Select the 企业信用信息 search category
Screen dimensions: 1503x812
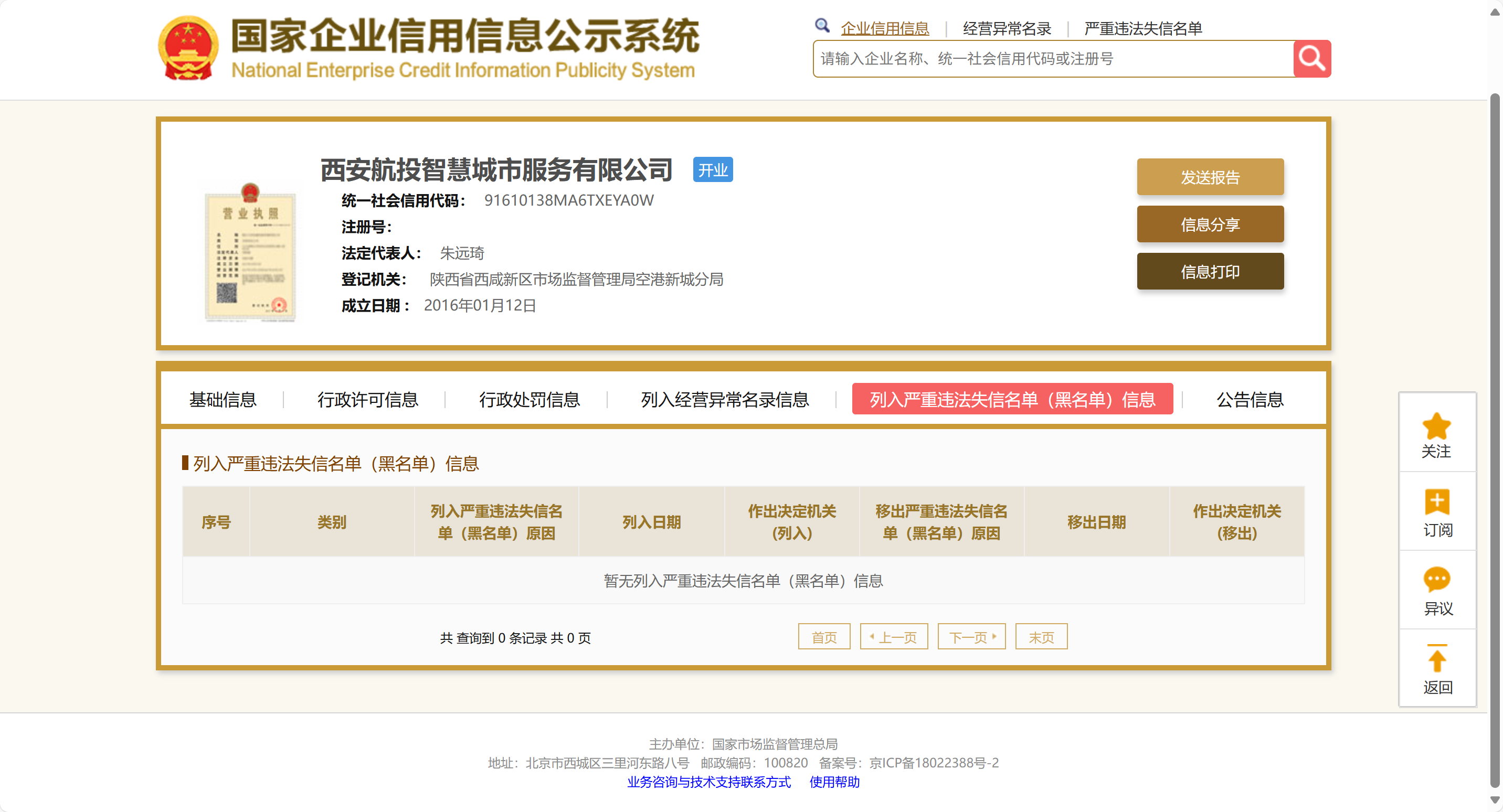coord(884,28)
